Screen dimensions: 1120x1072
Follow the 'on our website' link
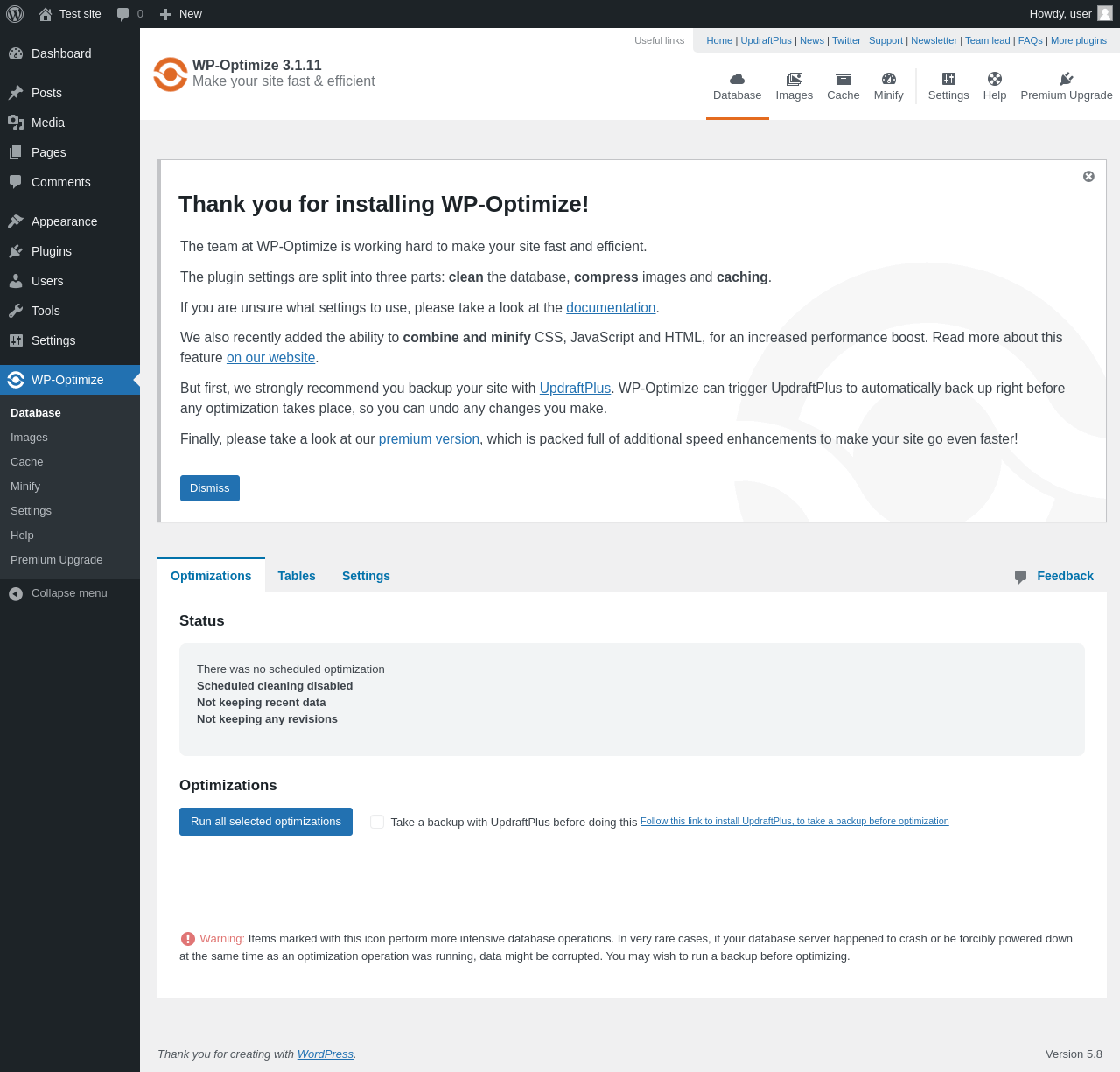pos(271,358)
